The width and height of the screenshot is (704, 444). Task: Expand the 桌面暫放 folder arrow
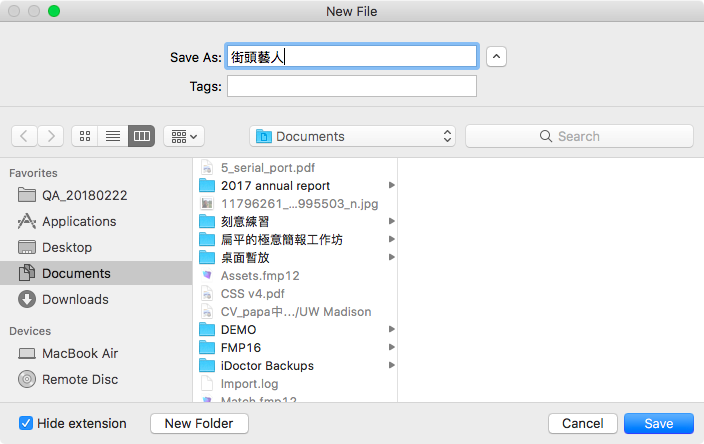392,257
